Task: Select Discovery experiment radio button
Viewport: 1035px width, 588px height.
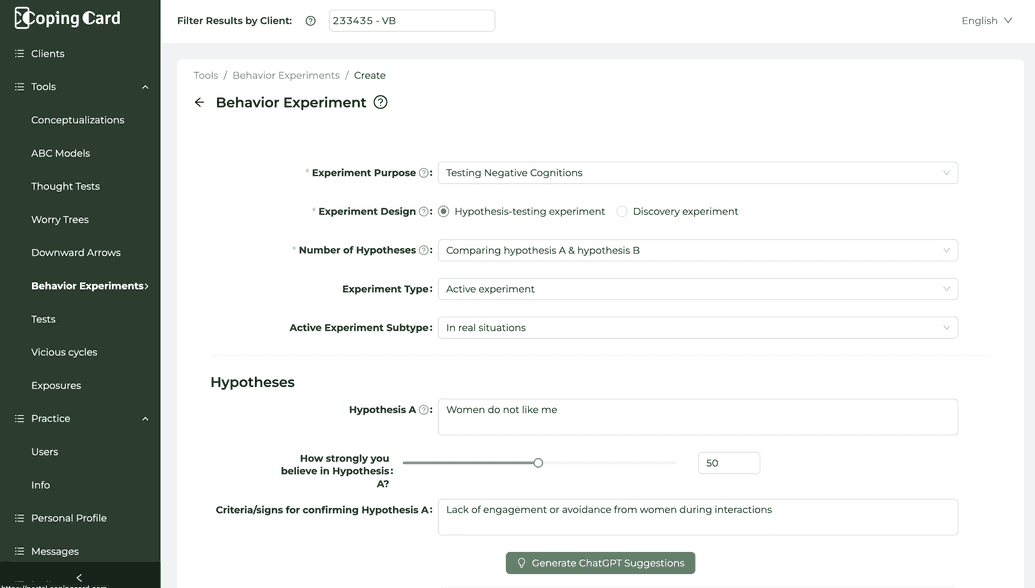Action: 622,211
